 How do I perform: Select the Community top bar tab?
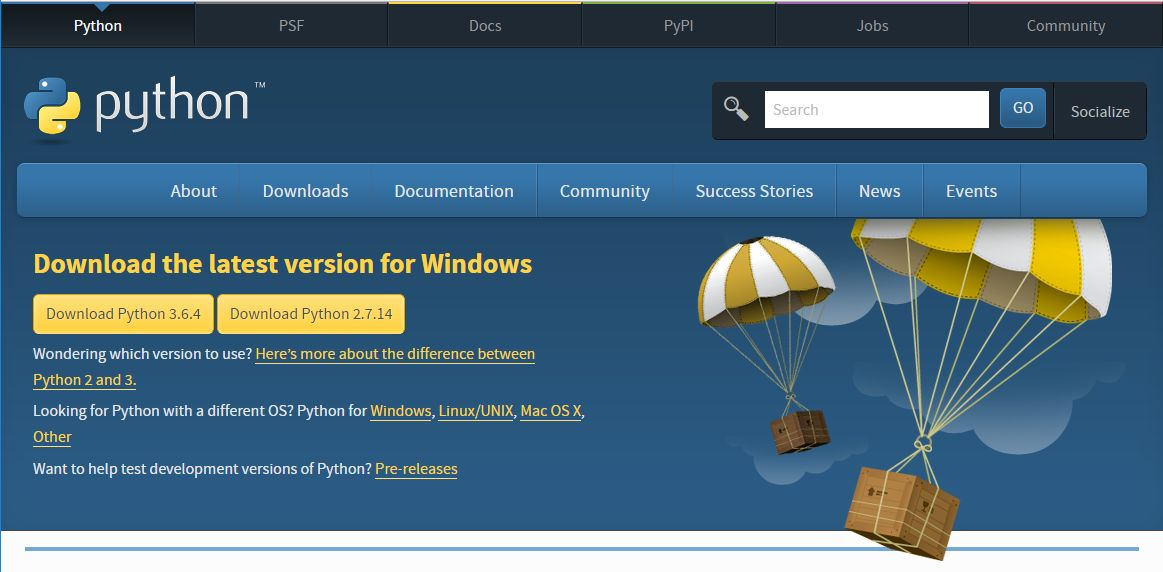[1066, 26]
